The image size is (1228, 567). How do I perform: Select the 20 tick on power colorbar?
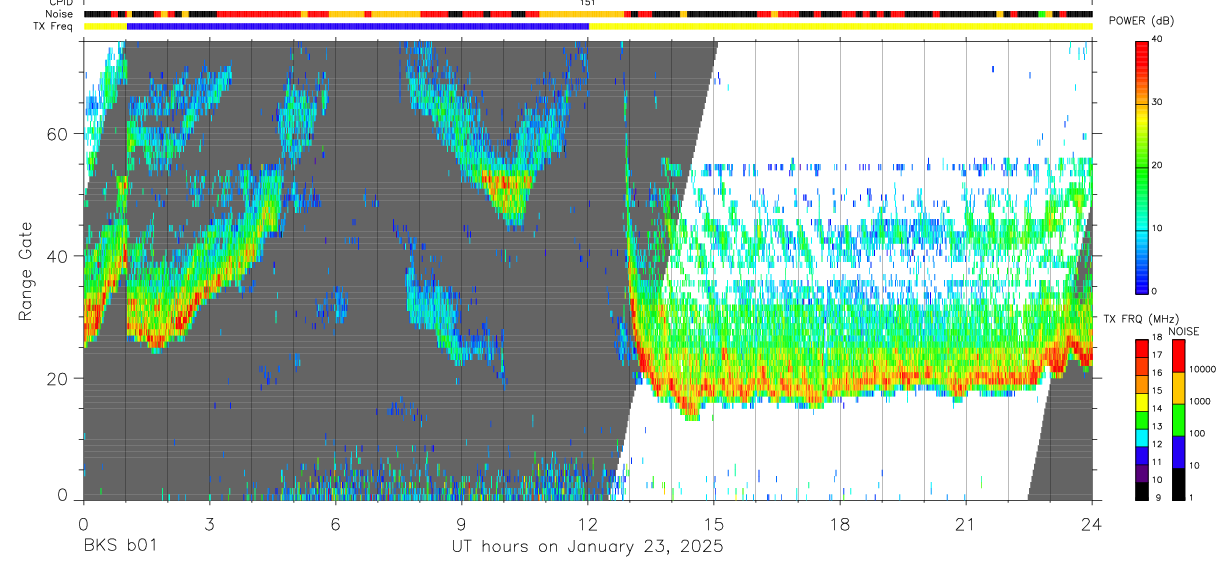pos(1157,165)
